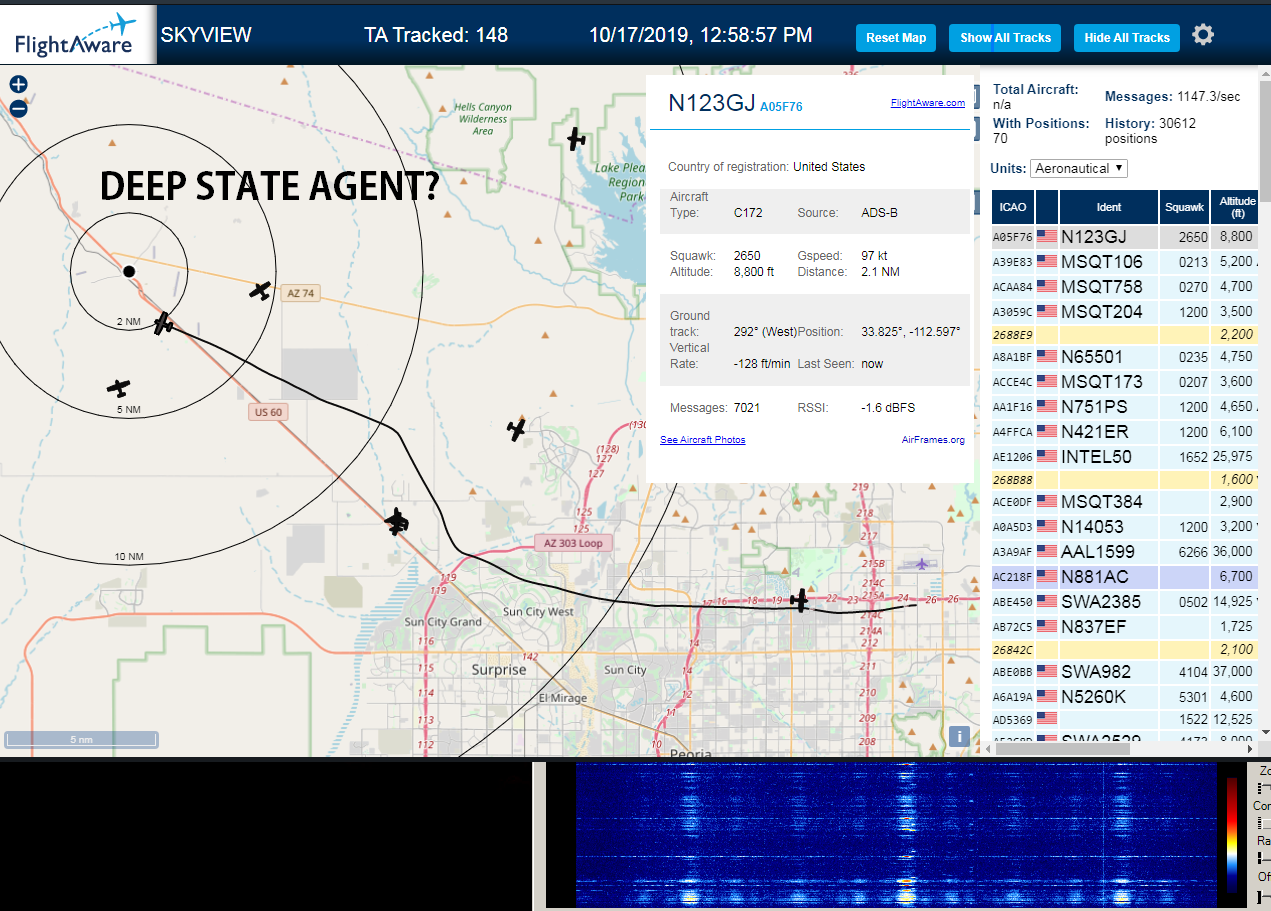Open the See Aircraft Photos link

pos(702,440)
